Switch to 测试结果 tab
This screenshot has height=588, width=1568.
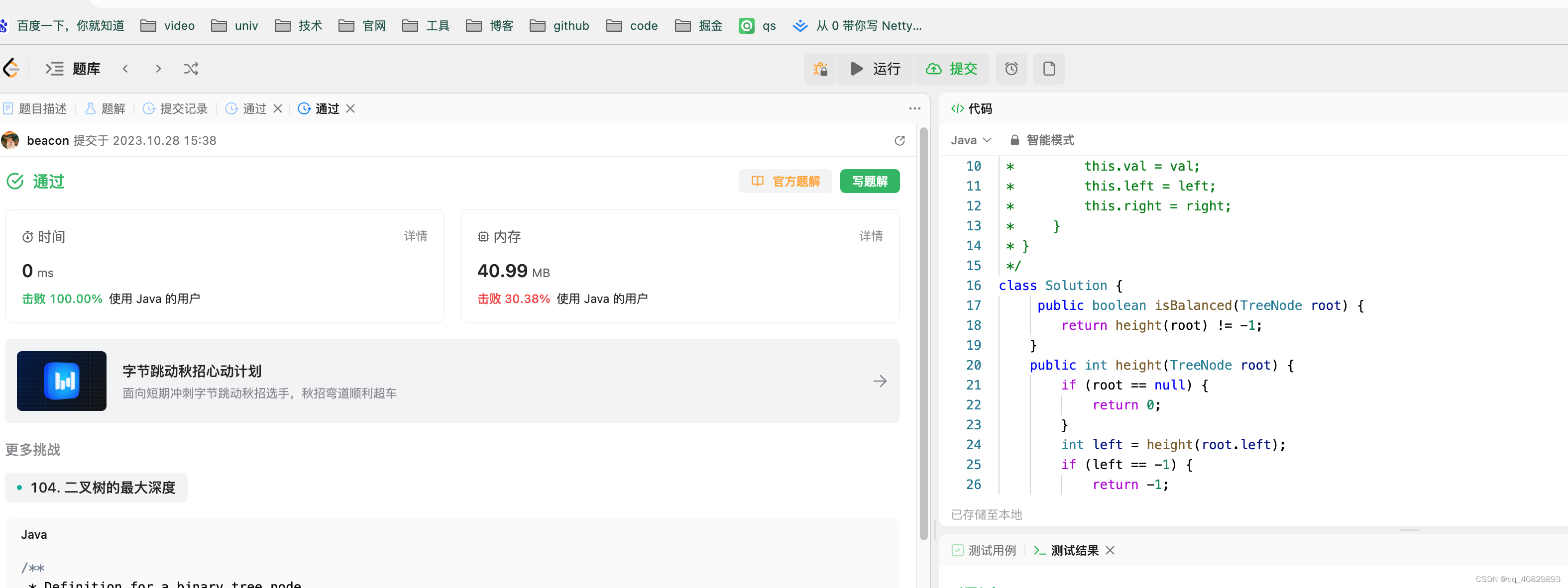point(1066,550)
